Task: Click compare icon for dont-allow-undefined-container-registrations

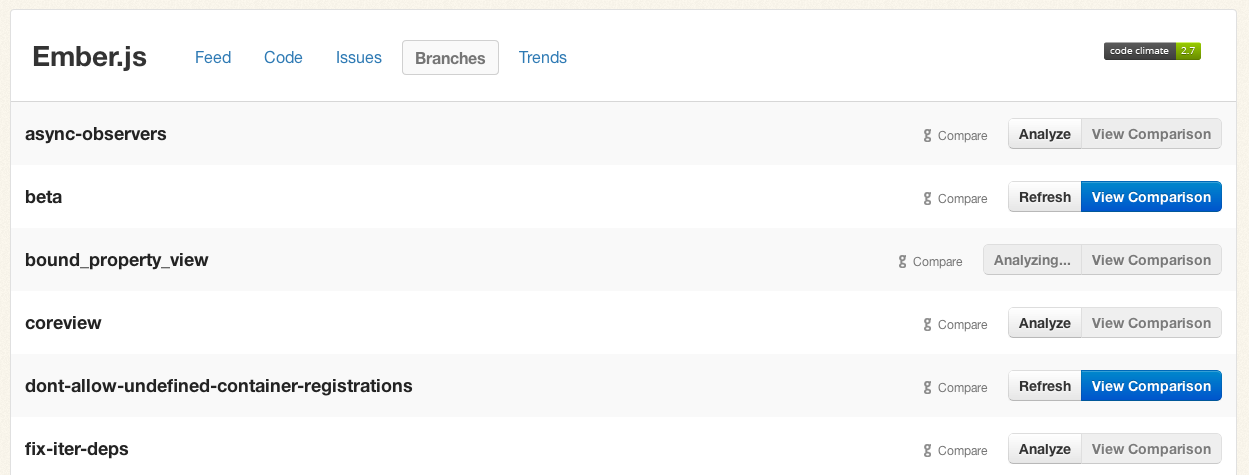Action: (x=927, y=388)
